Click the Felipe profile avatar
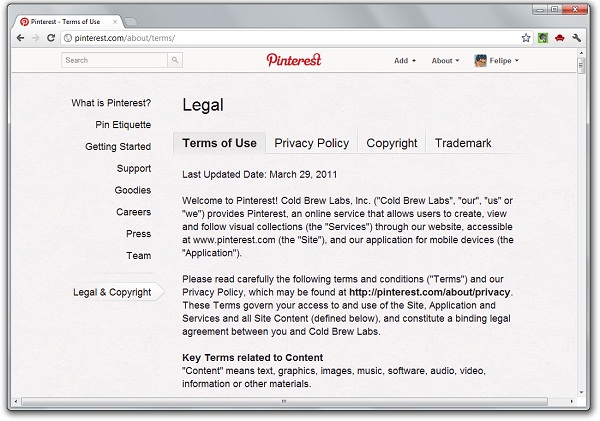This screenshot has width=600, height=421. 480,60
